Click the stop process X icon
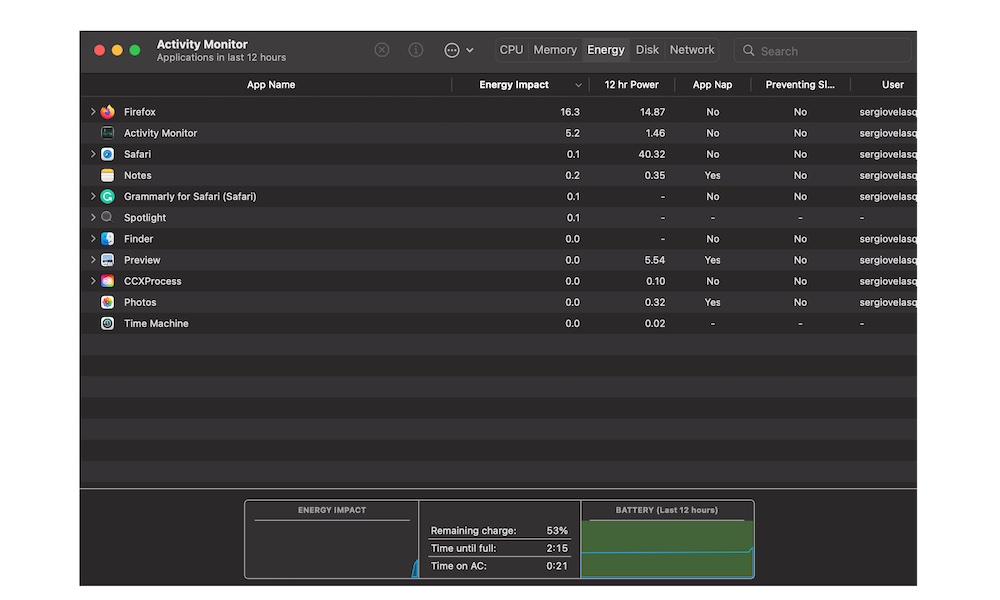The height and width of the screenshot is (600, 1000). click(381, 50)
